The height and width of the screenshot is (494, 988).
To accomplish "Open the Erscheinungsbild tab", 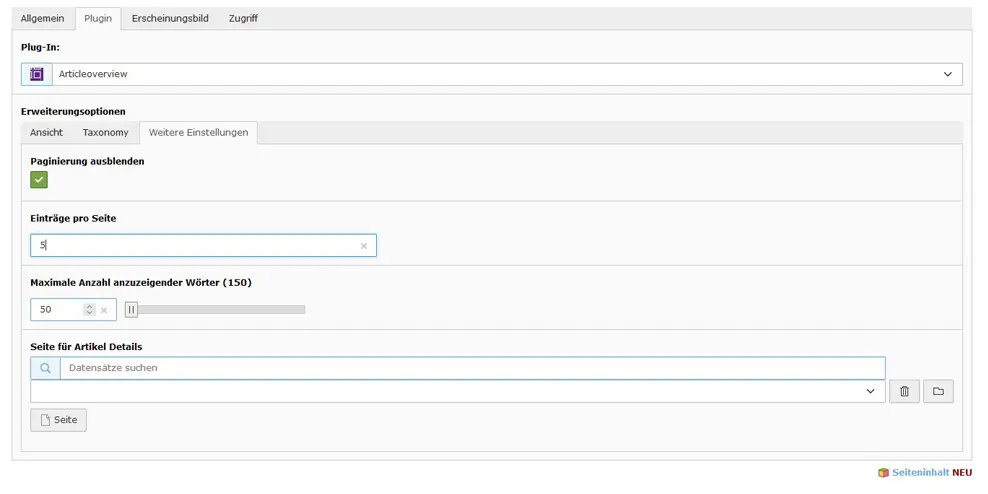I will point(170,18).
